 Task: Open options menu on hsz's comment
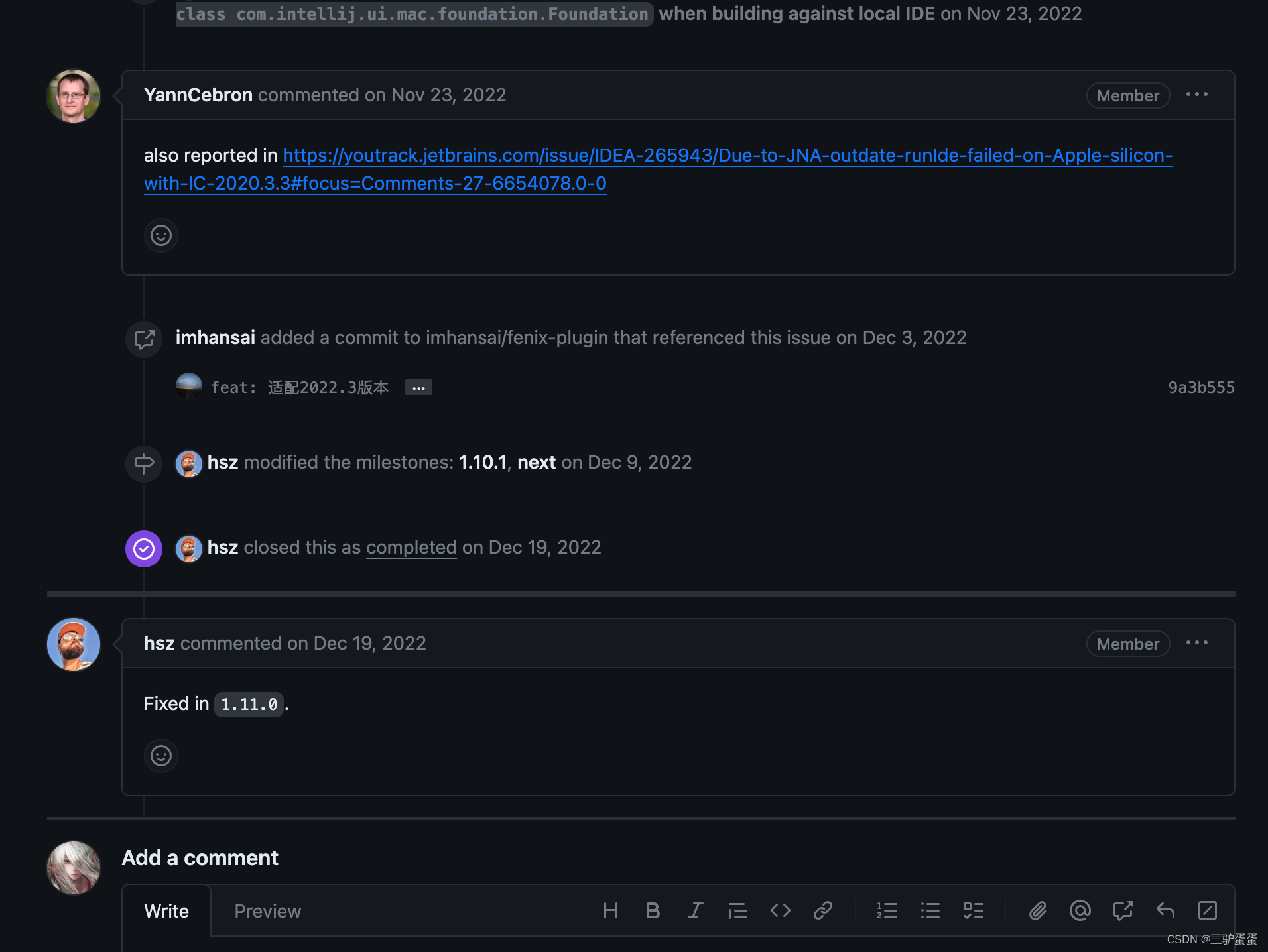click(x=1197, y=643)
